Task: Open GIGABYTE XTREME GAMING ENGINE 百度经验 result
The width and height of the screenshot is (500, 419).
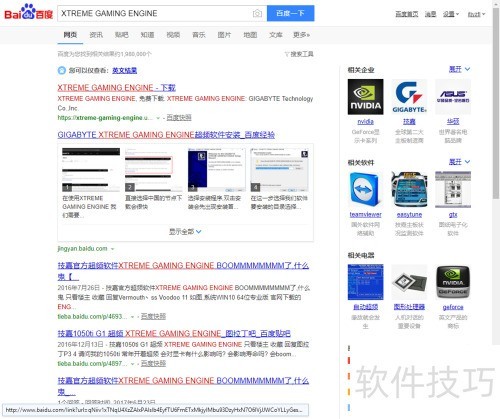Action: 166,135
